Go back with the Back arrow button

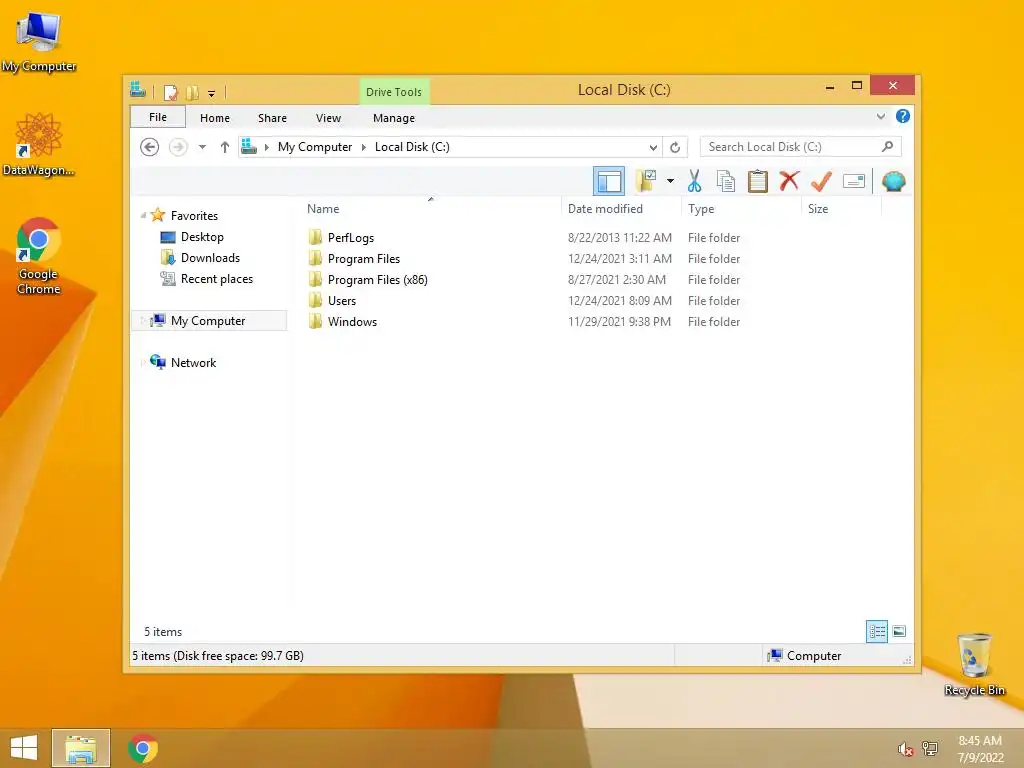150,147
